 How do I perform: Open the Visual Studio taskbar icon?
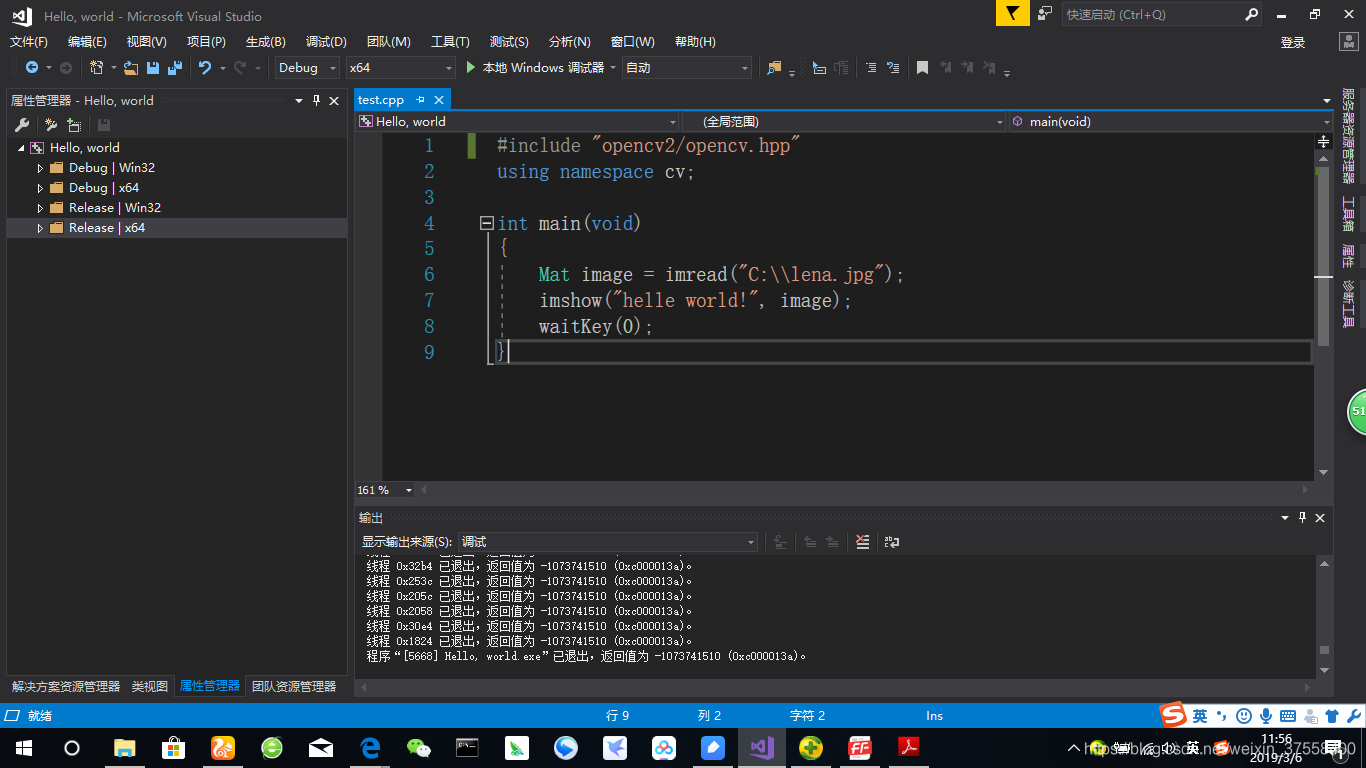(x=761, y=747)
